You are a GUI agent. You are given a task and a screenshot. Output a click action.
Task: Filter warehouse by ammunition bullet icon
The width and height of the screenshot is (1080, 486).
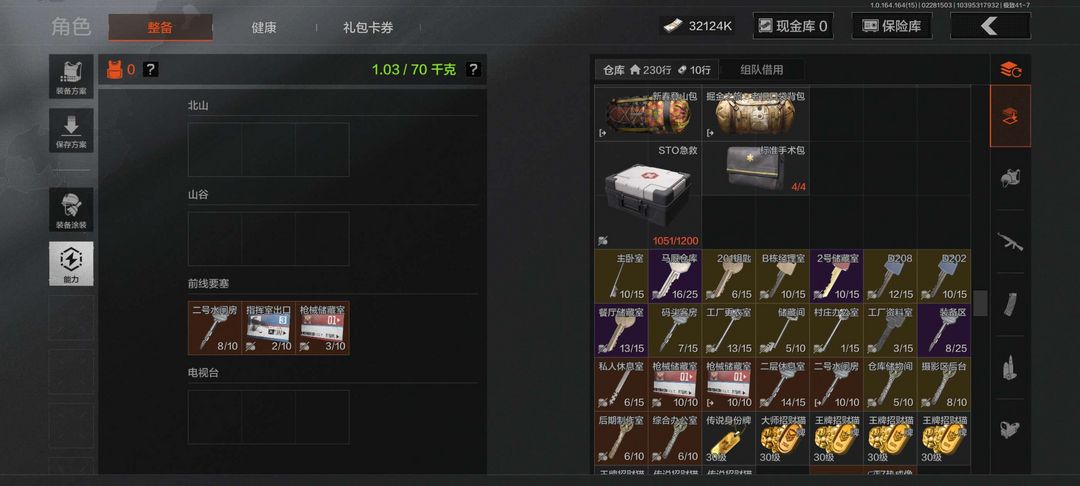coord(1010,366)
